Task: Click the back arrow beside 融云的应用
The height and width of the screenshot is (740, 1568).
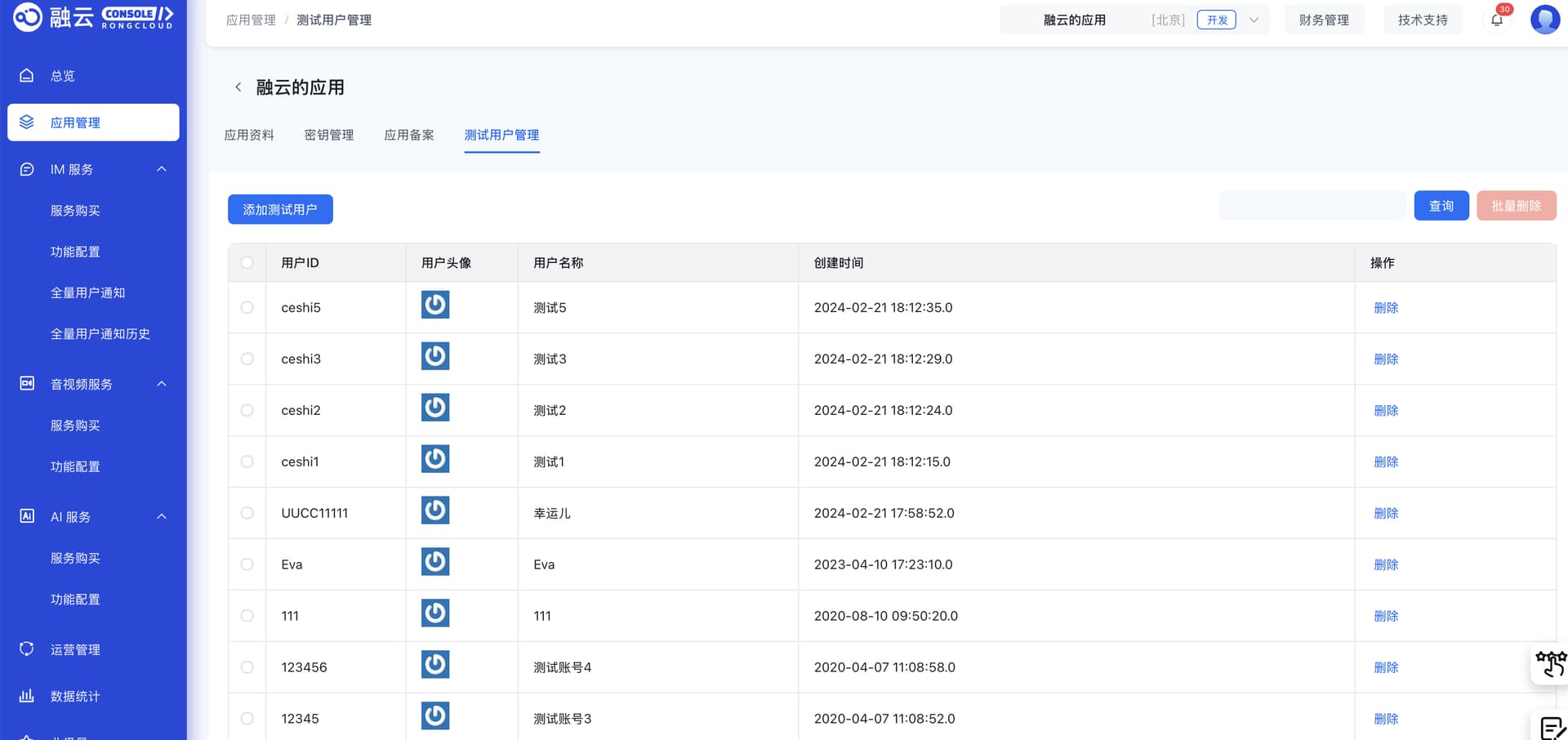Action: (x=238, y=87)
